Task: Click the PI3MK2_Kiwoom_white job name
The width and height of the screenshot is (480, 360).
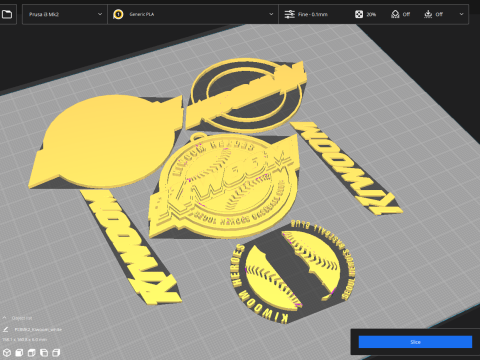Action: click(38, 329)
